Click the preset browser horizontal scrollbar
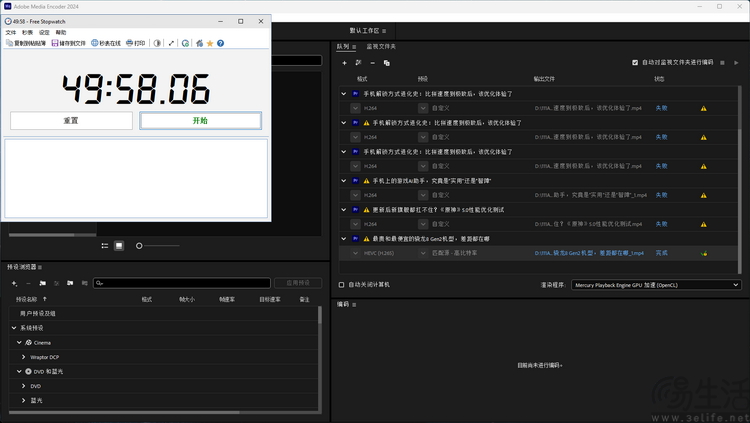Image resolution: width=750 pixels, height=423 pixels. [124, 412]
